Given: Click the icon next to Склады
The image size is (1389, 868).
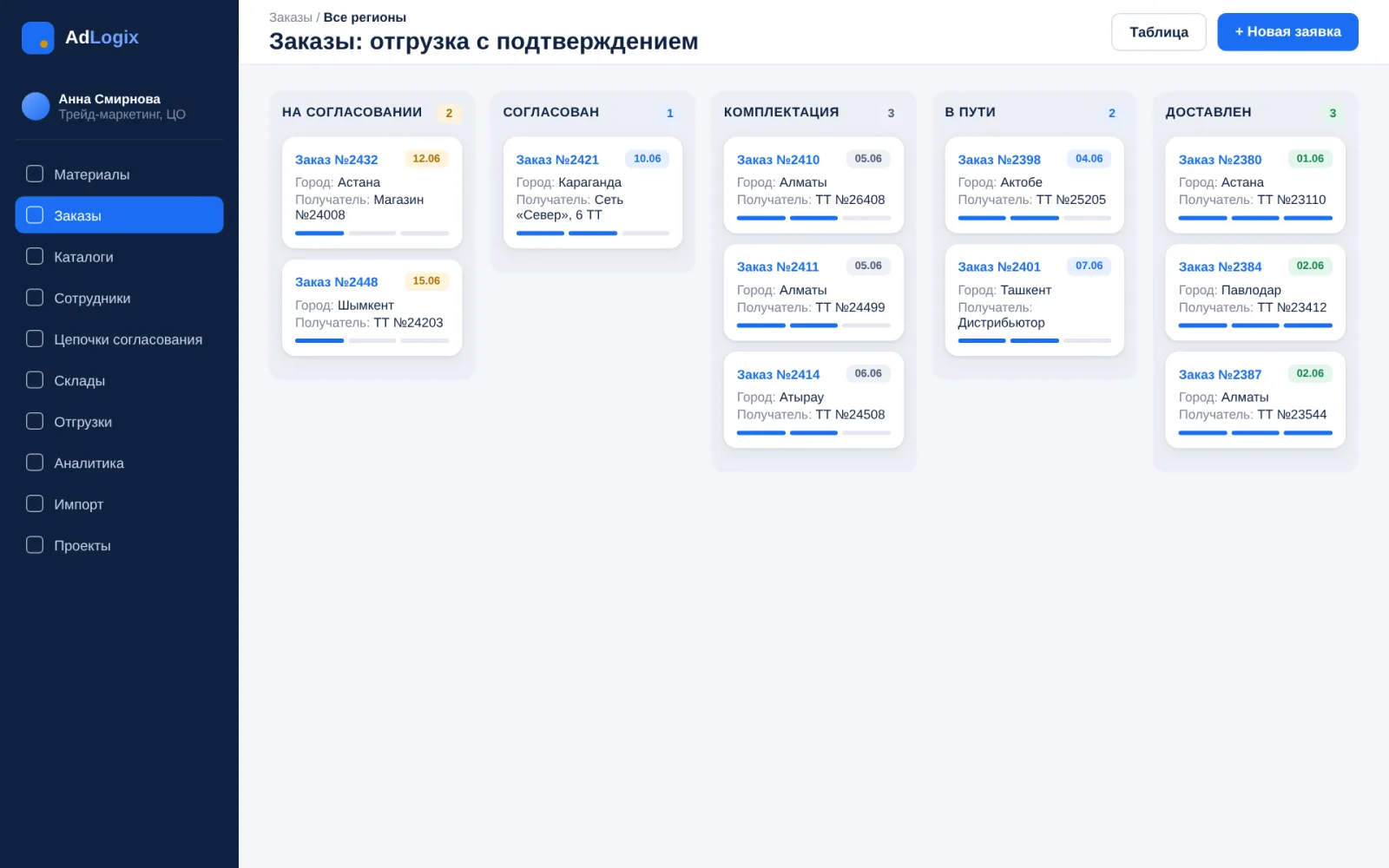Looking at the screenshot, I should point(35,379).
